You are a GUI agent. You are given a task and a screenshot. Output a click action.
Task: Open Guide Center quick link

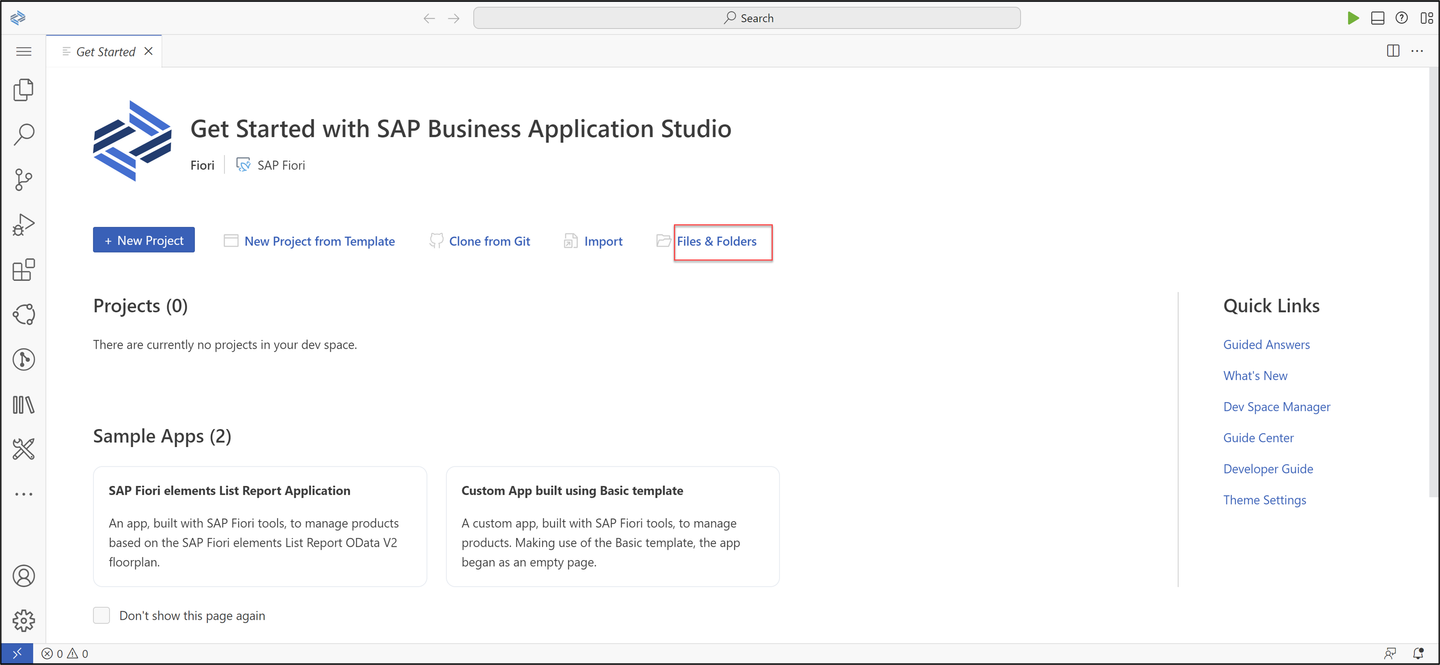[x=1258, y=438]
